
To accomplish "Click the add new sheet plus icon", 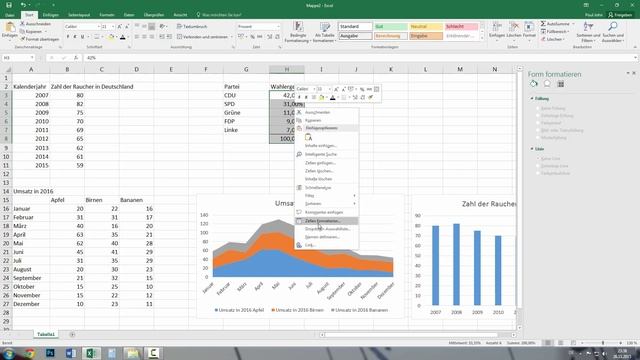I will coord(72,334).
